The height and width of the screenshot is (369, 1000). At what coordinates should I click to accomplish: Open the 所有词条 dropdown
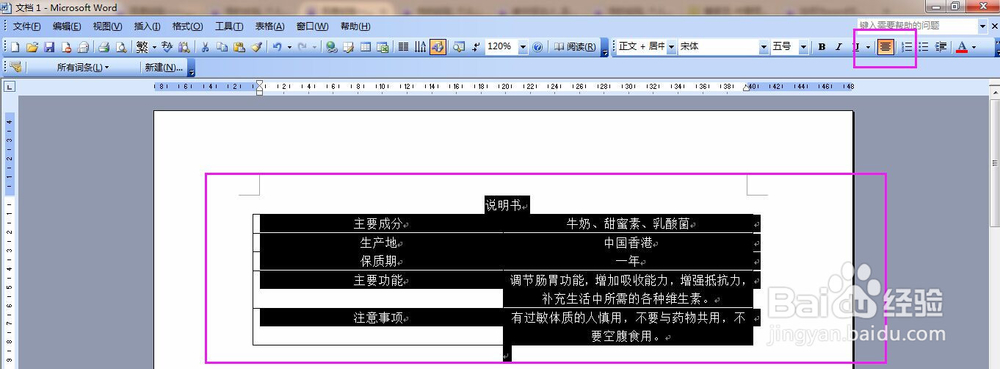tap(82, 67)
